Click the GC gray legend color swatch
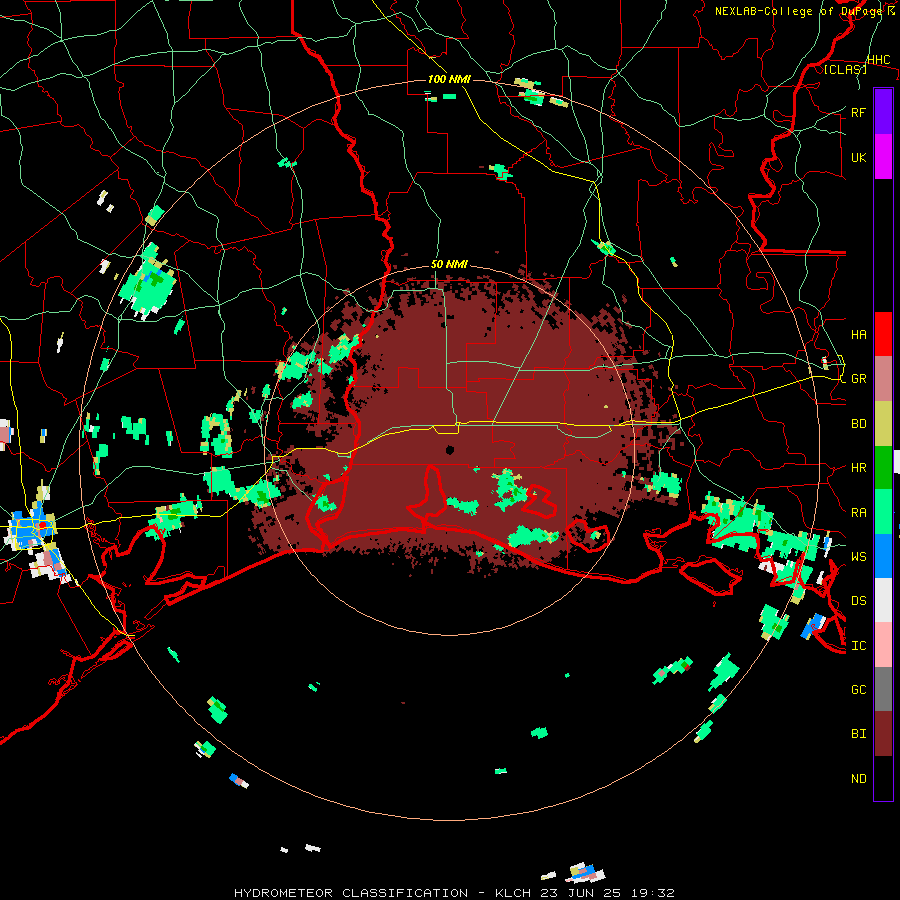 tap(883, 689)
